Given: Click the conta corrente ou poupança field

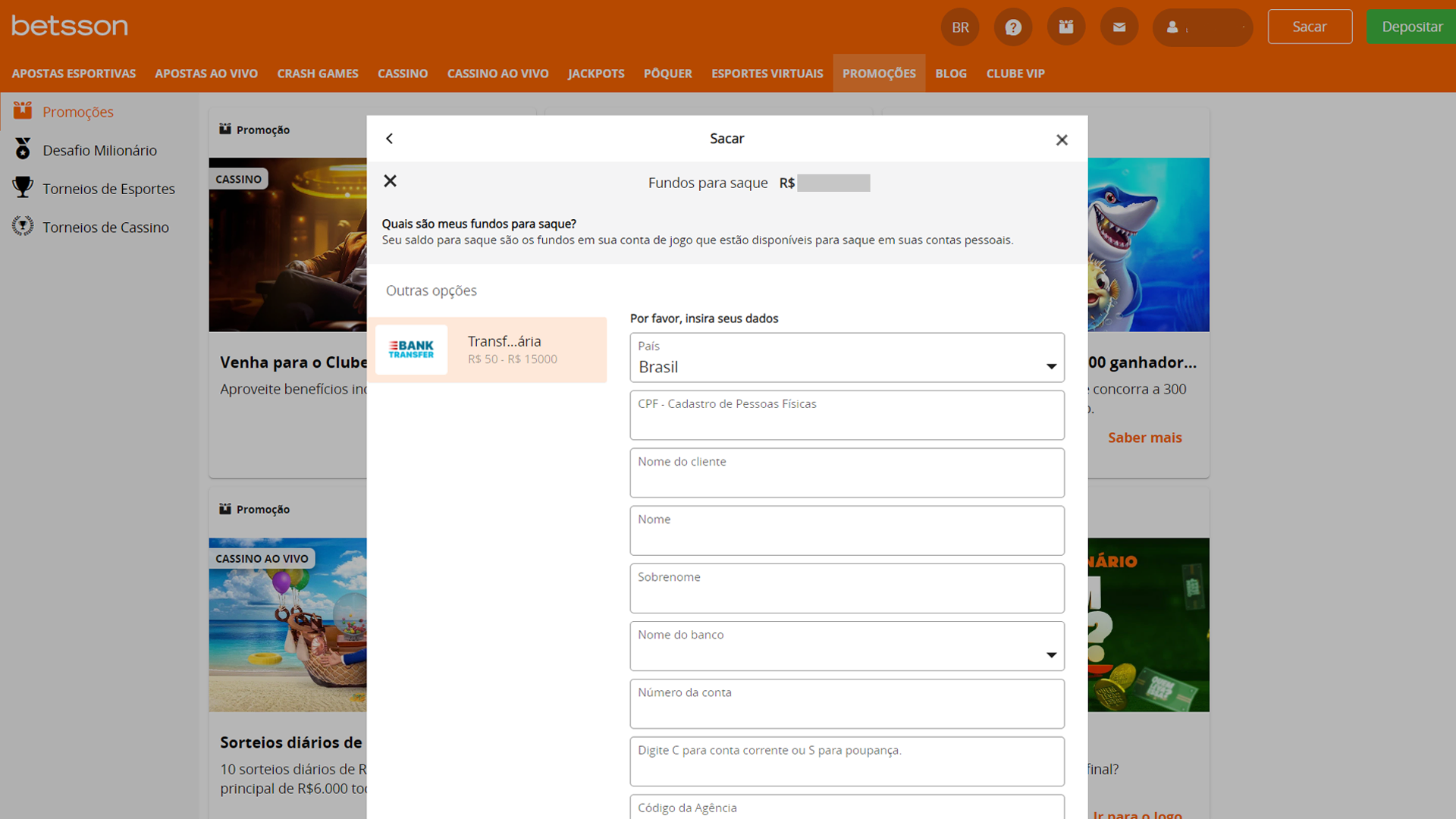Looking at the screenshot, I should (x=847, y=761).
